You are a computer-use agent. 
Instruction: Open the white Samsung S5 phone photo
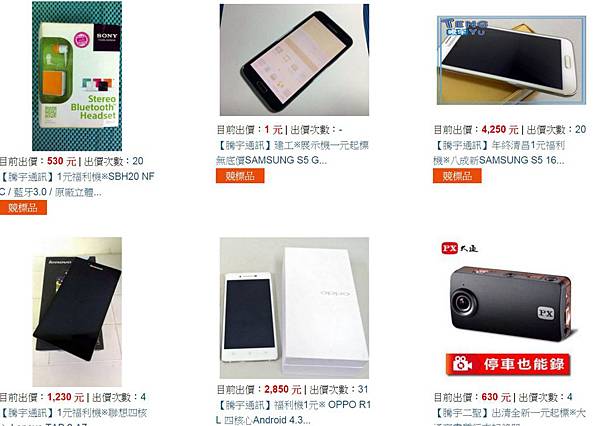pos(511,60)
